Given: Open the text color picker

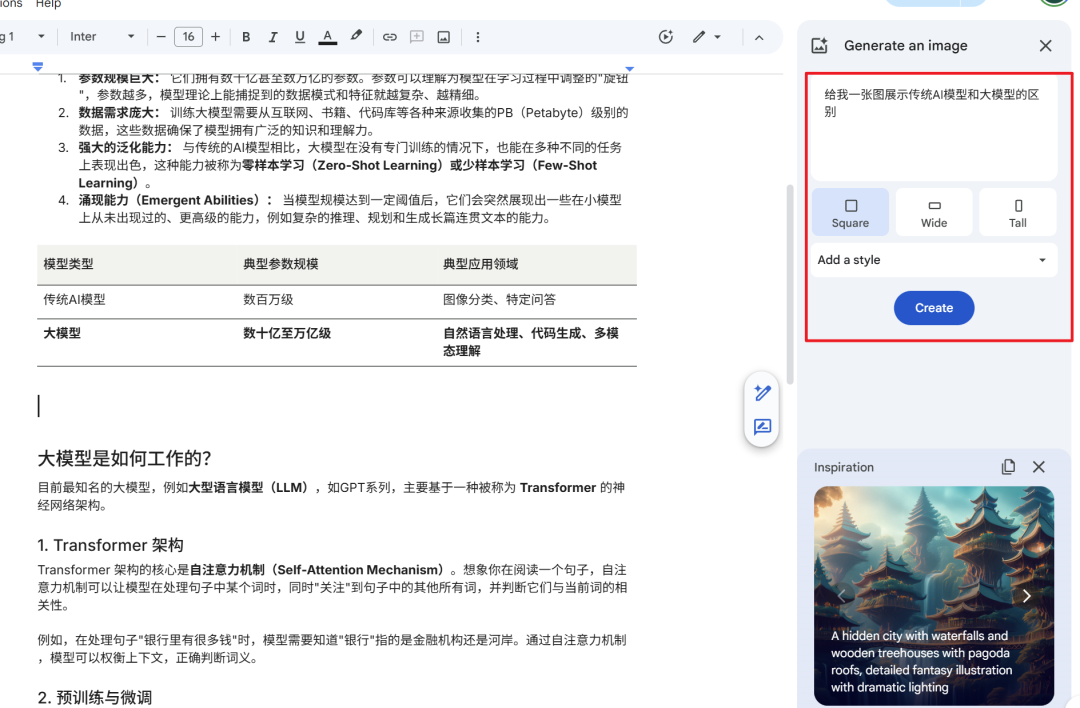Looking at the screenshot, I should click(x=327, y=37).
